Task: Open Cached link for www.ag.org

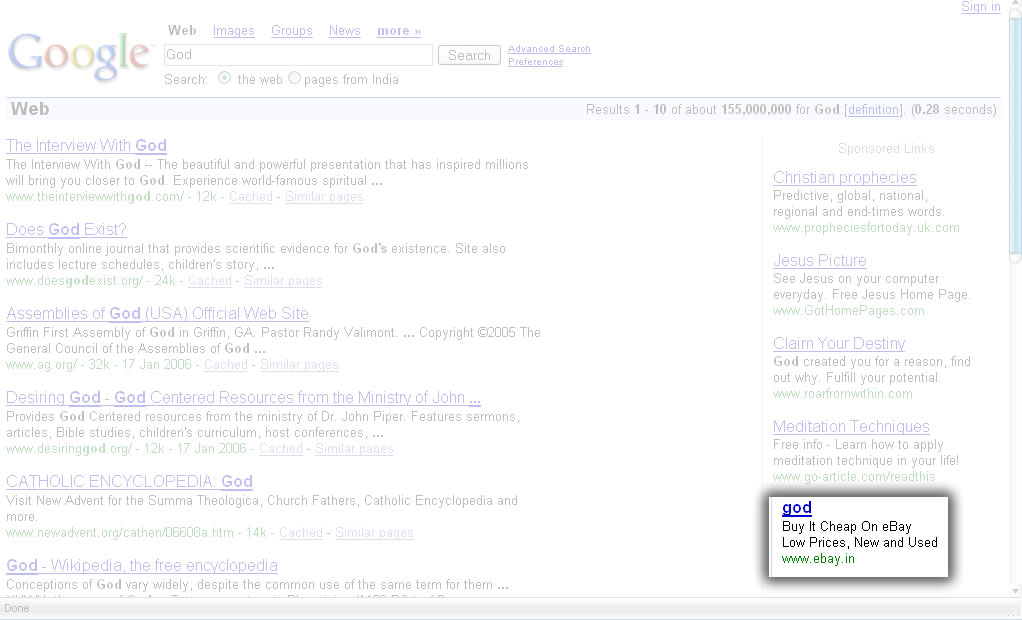Action: tap(226, 365)
